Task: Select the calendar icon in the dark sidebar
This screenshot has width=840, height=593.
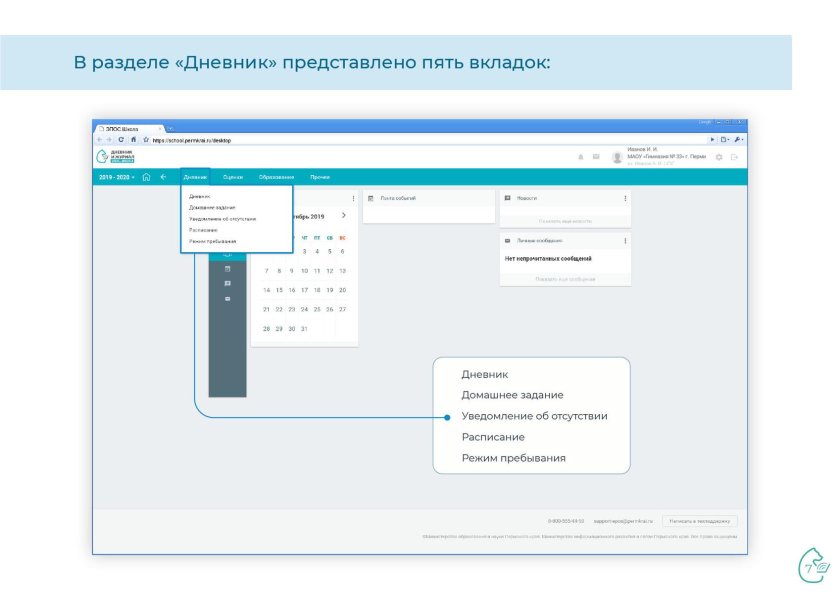Action: [x=227, y=266]
